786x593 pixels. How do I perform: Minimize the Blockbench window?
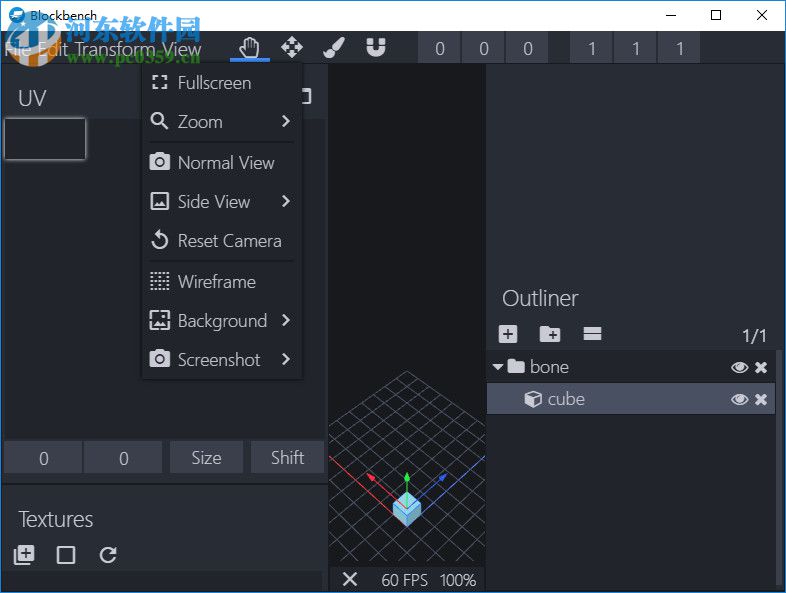click(671, 15)
